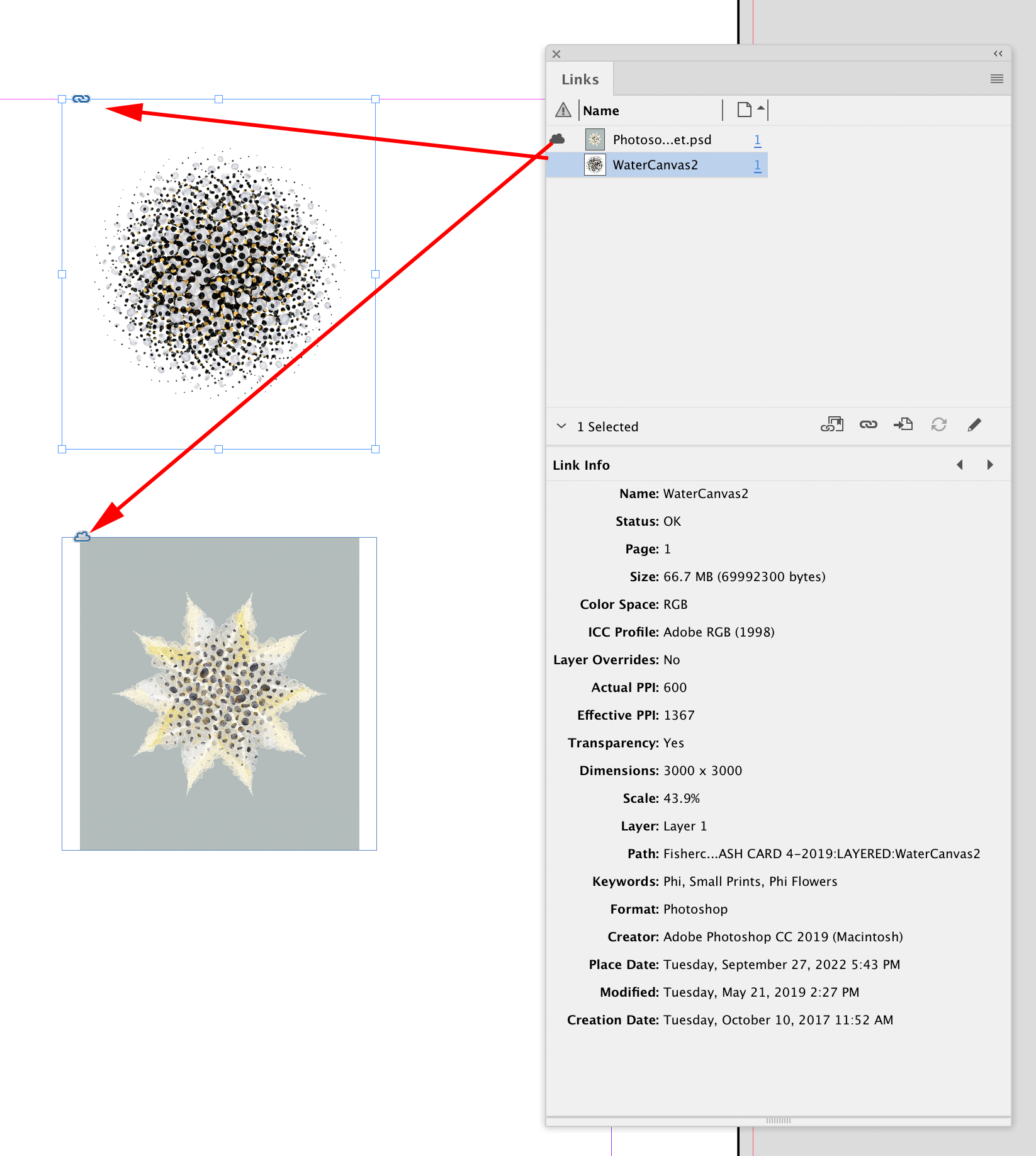1036x1156 pixels.
Task: Click the cloud badge on the star image frame
Action: coord(82,537)
